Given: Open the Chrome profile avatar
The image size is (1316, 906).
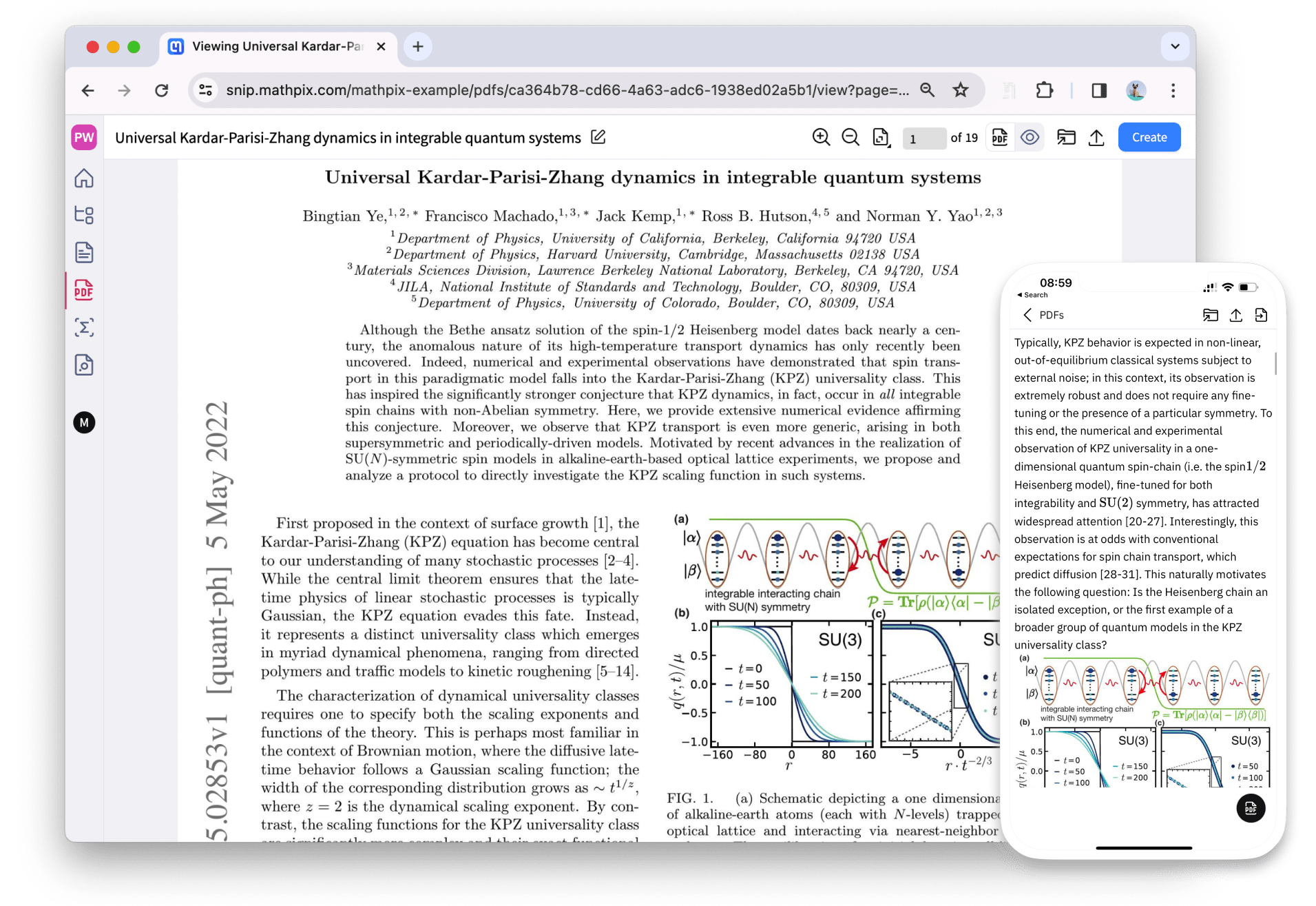Looking at the screenshot, I should (1136, 90).
